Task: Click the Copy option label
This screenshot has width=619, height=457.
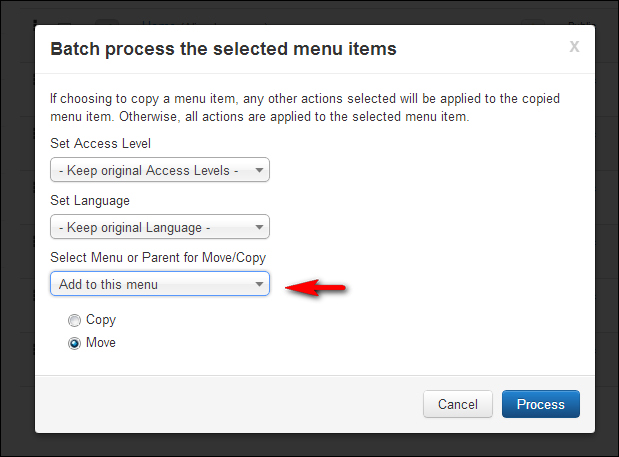Action: (x=101, y=320)
